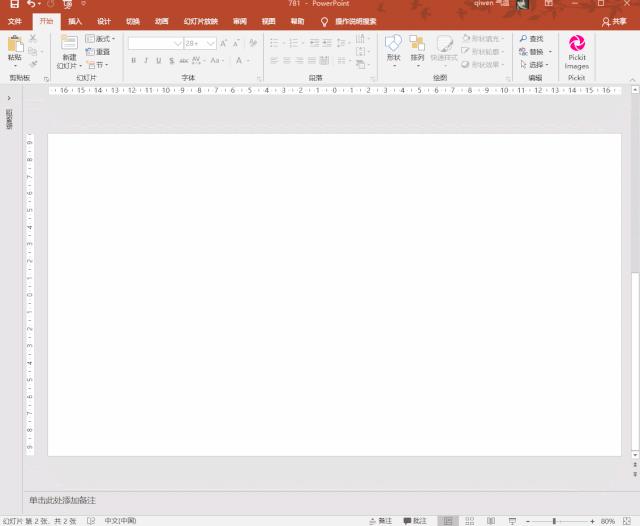The width and height of the screenshot is (640, 526).
Task: Open the Pickit Images add-in
Action: pos(577,51)
